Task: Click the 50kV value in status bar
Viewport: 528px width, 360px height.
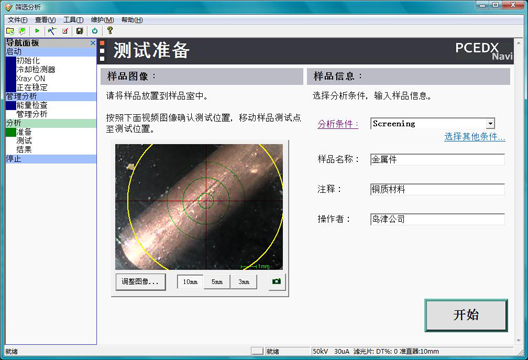Action: (320, 352)
